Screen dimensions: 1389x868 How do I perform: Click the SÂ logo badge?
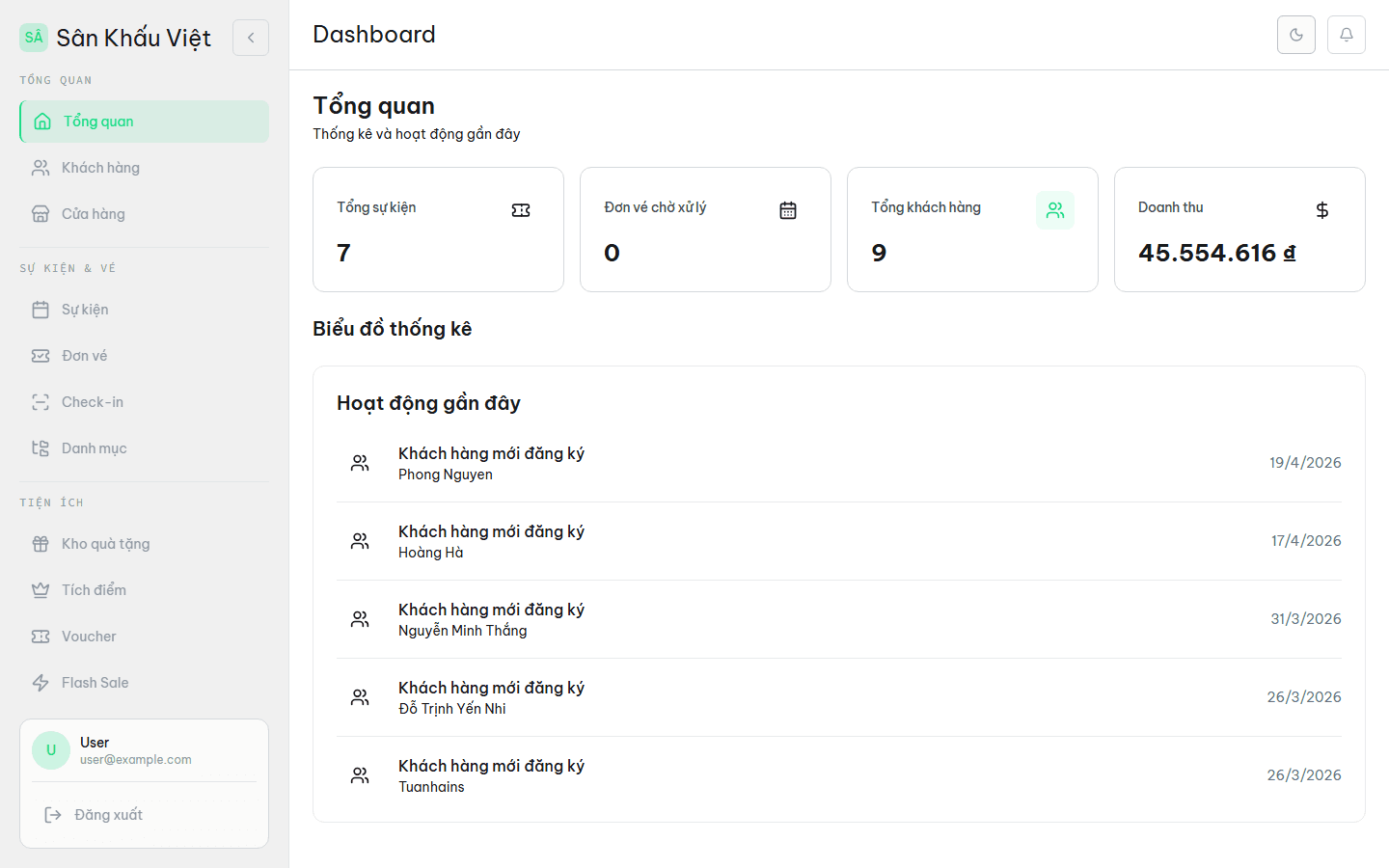point(34,38)
